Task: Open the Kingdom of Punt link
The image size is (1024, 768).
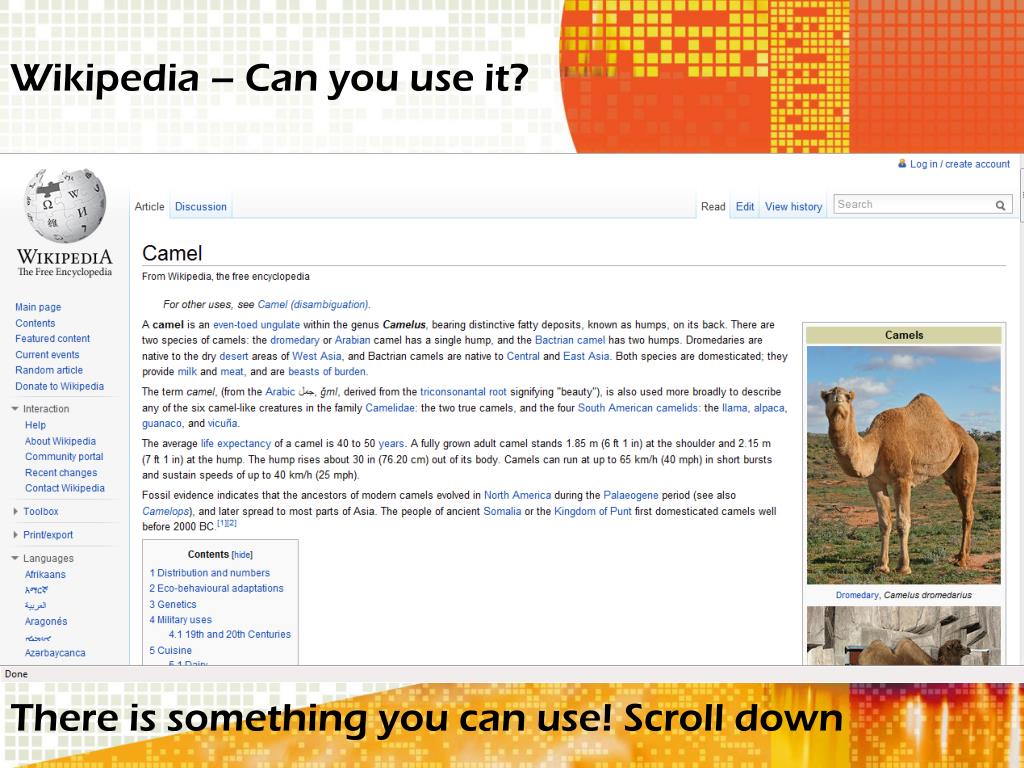Action: [x=592, y=511]
